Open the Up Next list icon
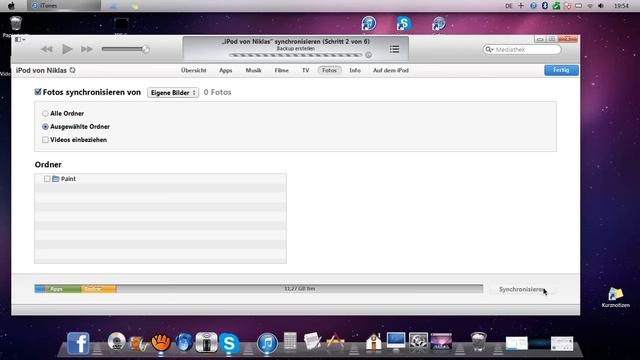The image size is (640, 360). point(394,49)
